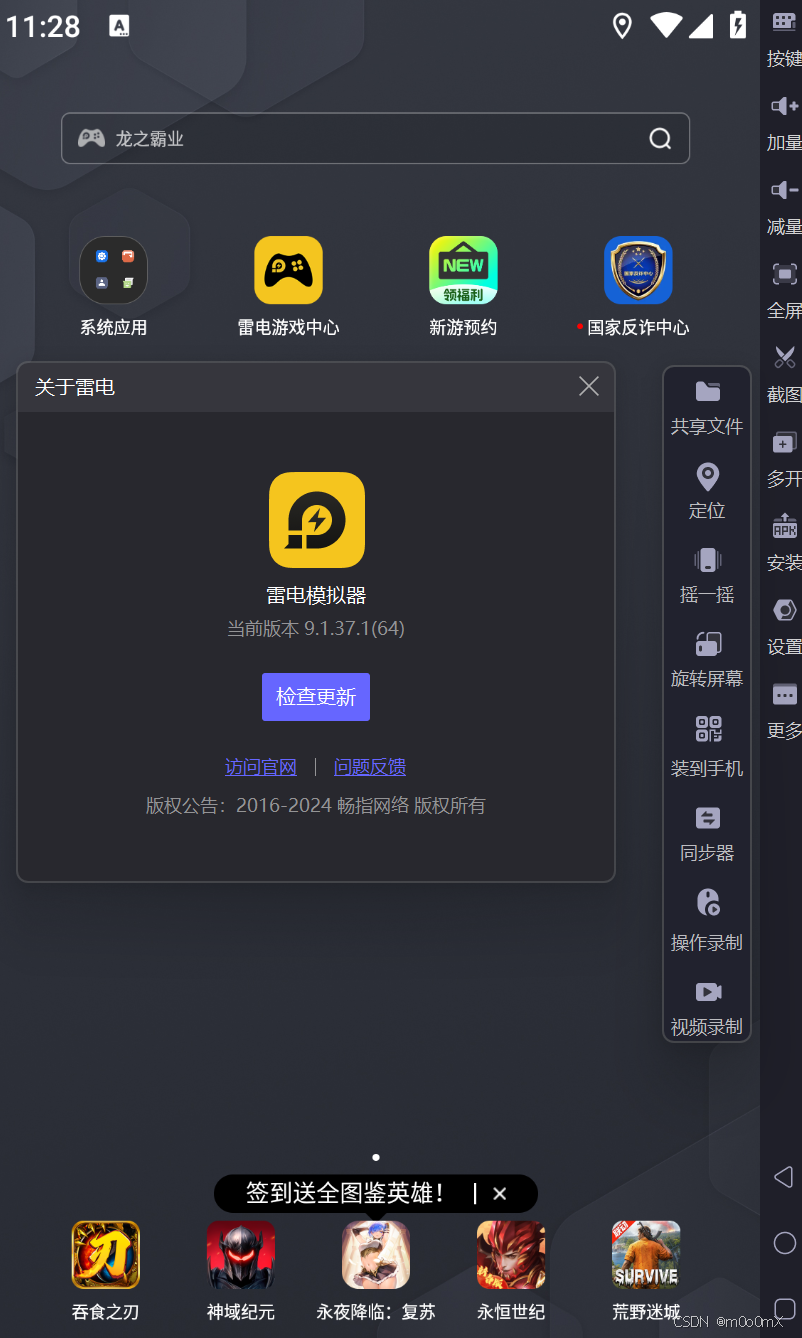Toggle 全屏 fullscreen mode
Screen dimensions: 802x1338
pyautogui.click(x=785, y=291)
